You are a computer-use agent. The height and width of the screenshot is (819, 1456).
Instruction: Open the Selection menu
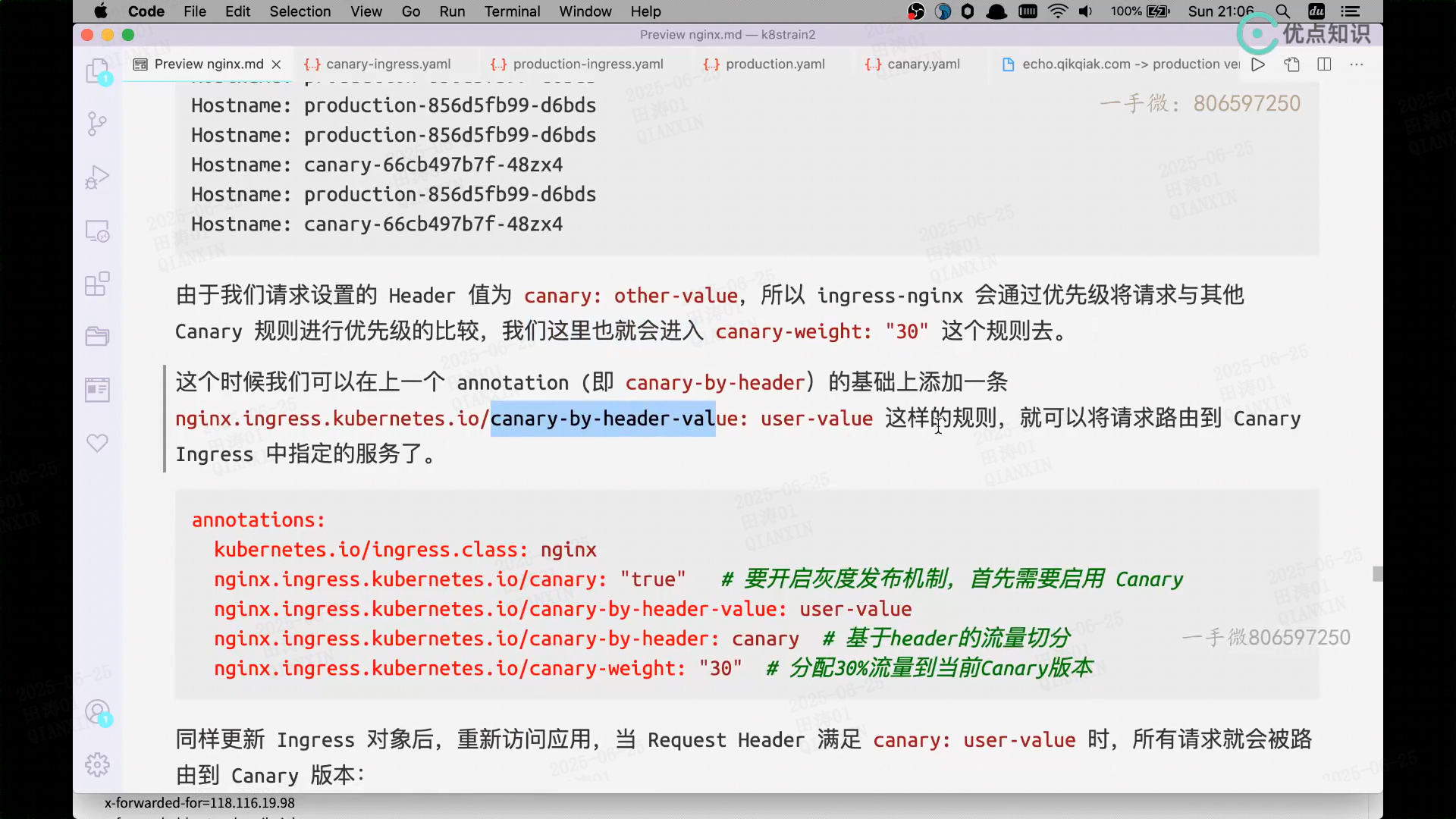coord(300,11)
